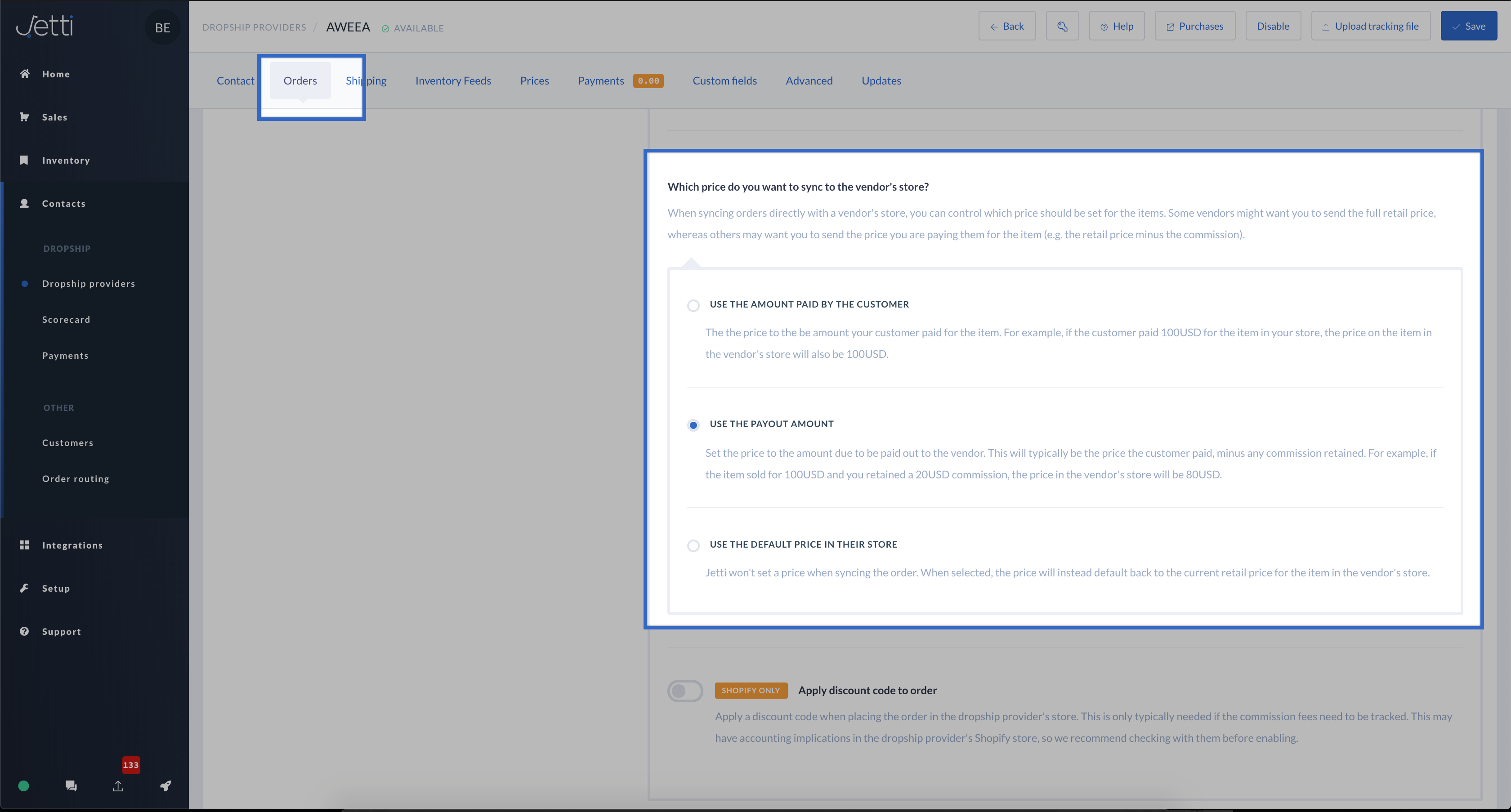This screenshot has height=812, width=1511.
Task: Click the rocket icon in bottom bar
Action: click(165, 785)
